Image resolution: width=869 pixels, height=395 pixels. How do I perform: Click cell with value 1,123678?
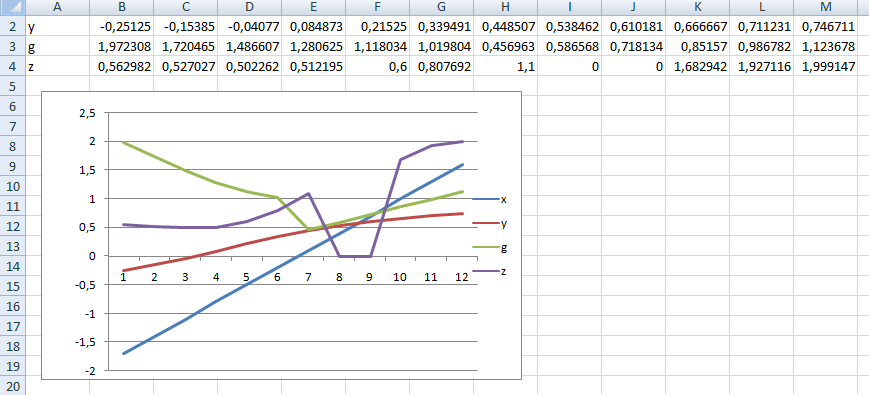(x=826, y=45)
